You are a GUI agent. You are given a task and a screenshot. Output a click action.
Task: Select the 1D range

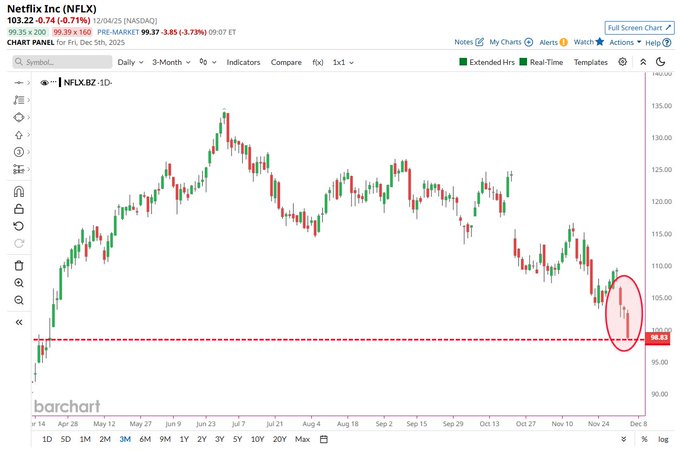pos(47,439)
